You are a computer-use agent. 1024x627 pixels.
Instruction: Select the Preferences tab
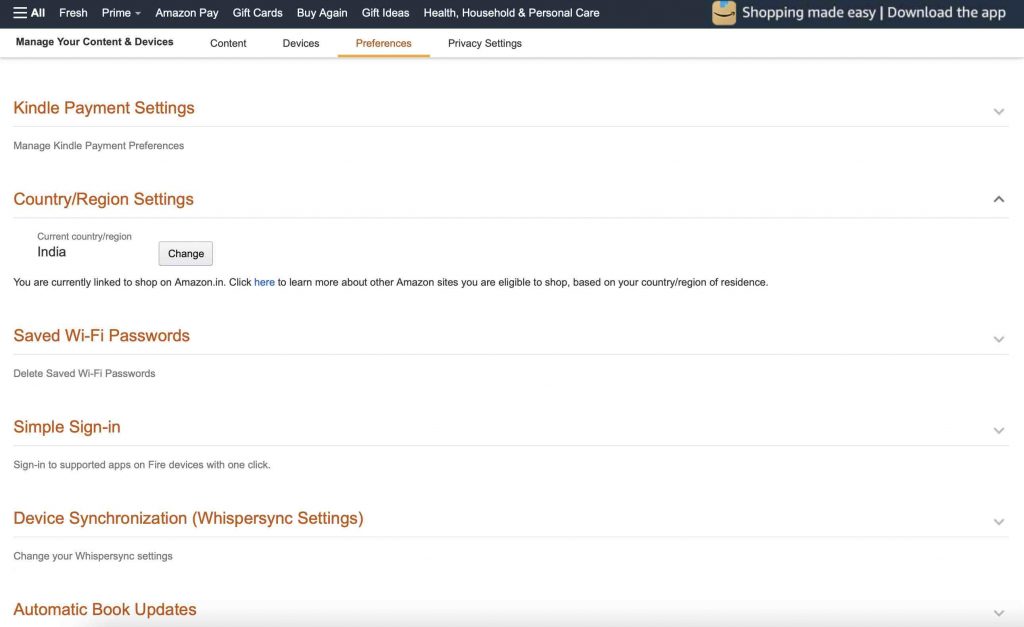(383, 43)
